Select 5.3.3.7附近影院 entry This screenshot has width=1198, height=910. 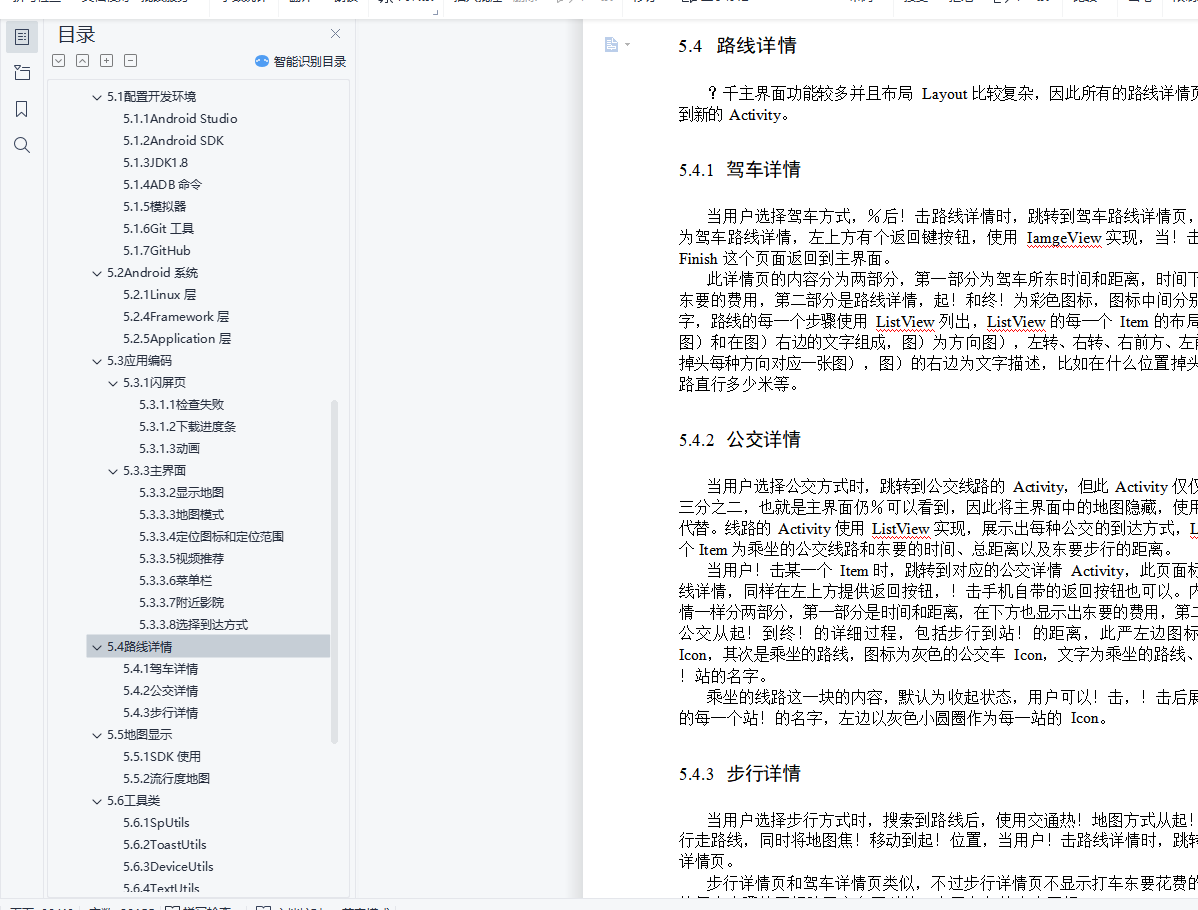[181, 603]
